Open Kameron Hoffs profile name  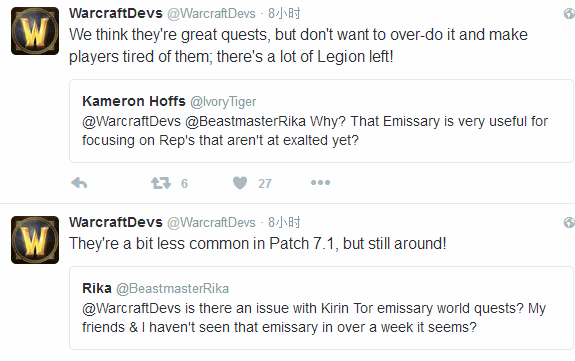(134, 101)
